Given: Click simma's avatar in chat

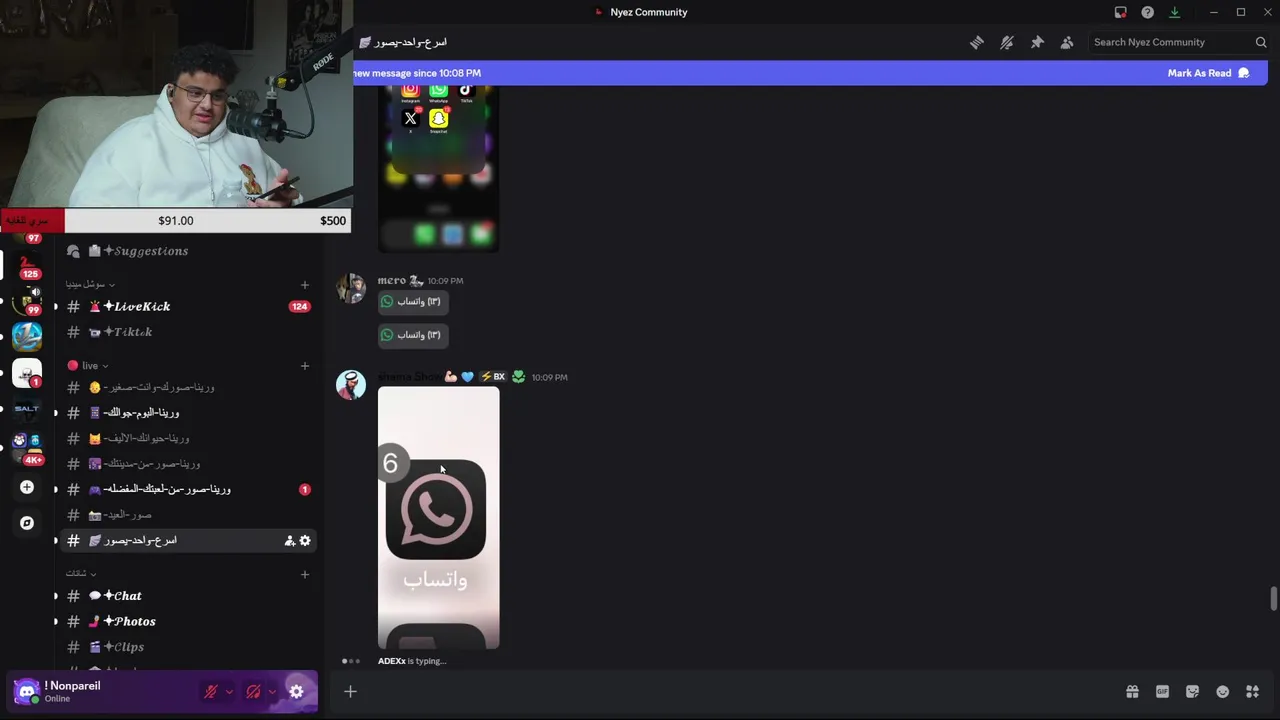Looking at the screenshot, I should pos(351,385).
